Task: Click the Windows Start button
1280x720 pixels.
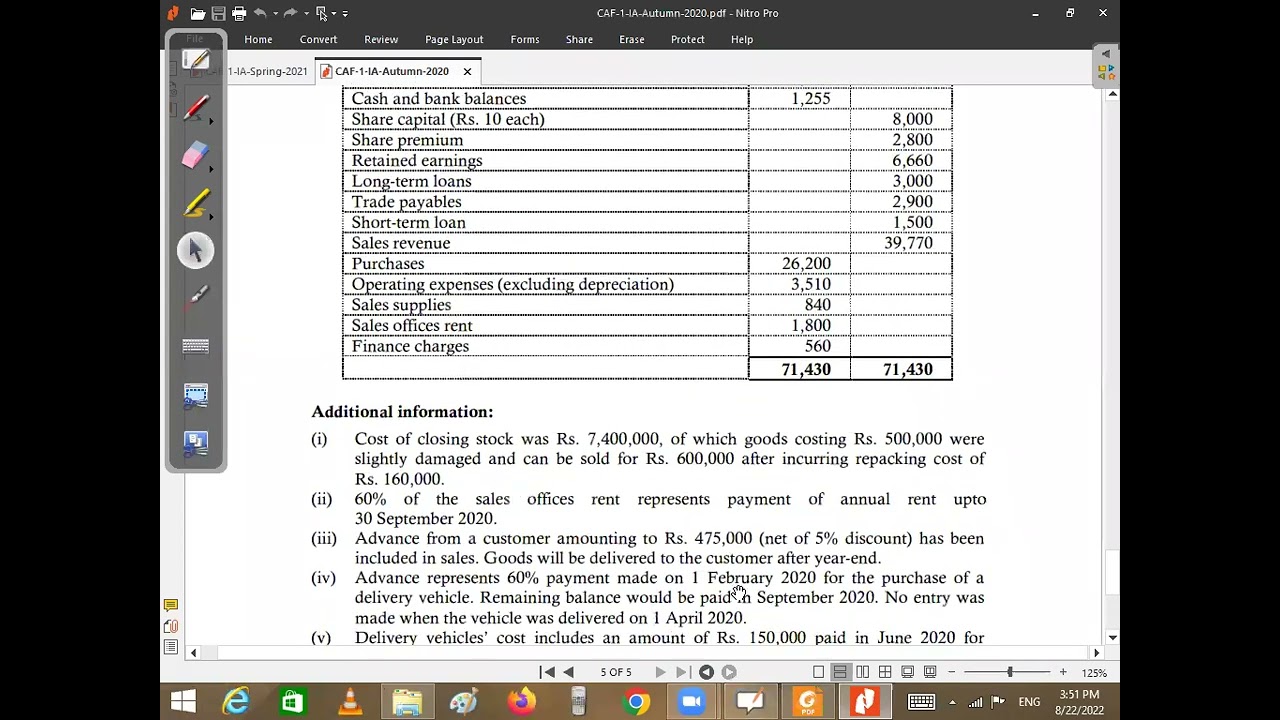Action: pos(183,702)
